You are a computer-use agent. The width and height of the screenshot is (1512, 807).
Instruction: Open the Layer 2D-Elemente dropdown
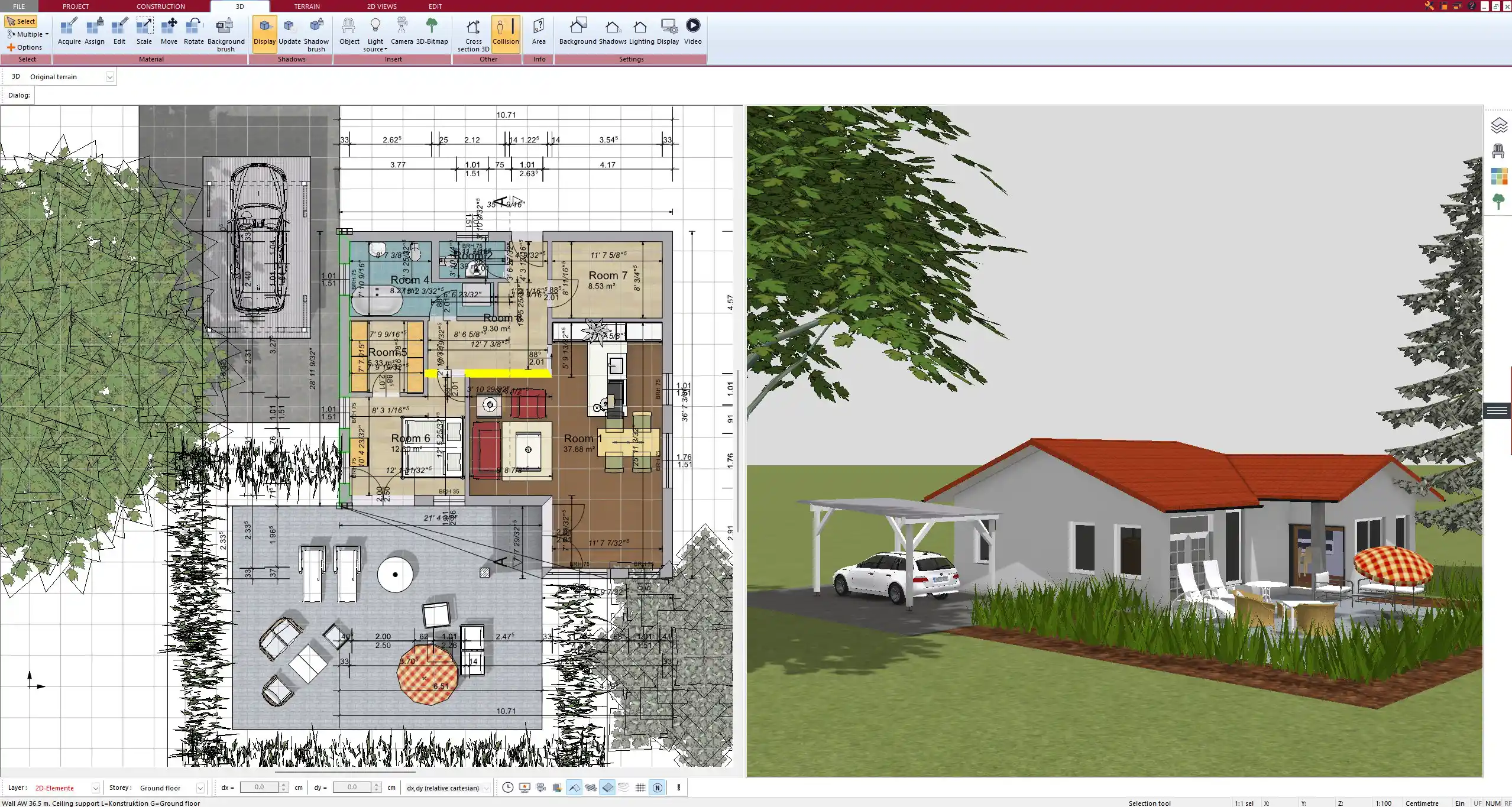point(95,788)
